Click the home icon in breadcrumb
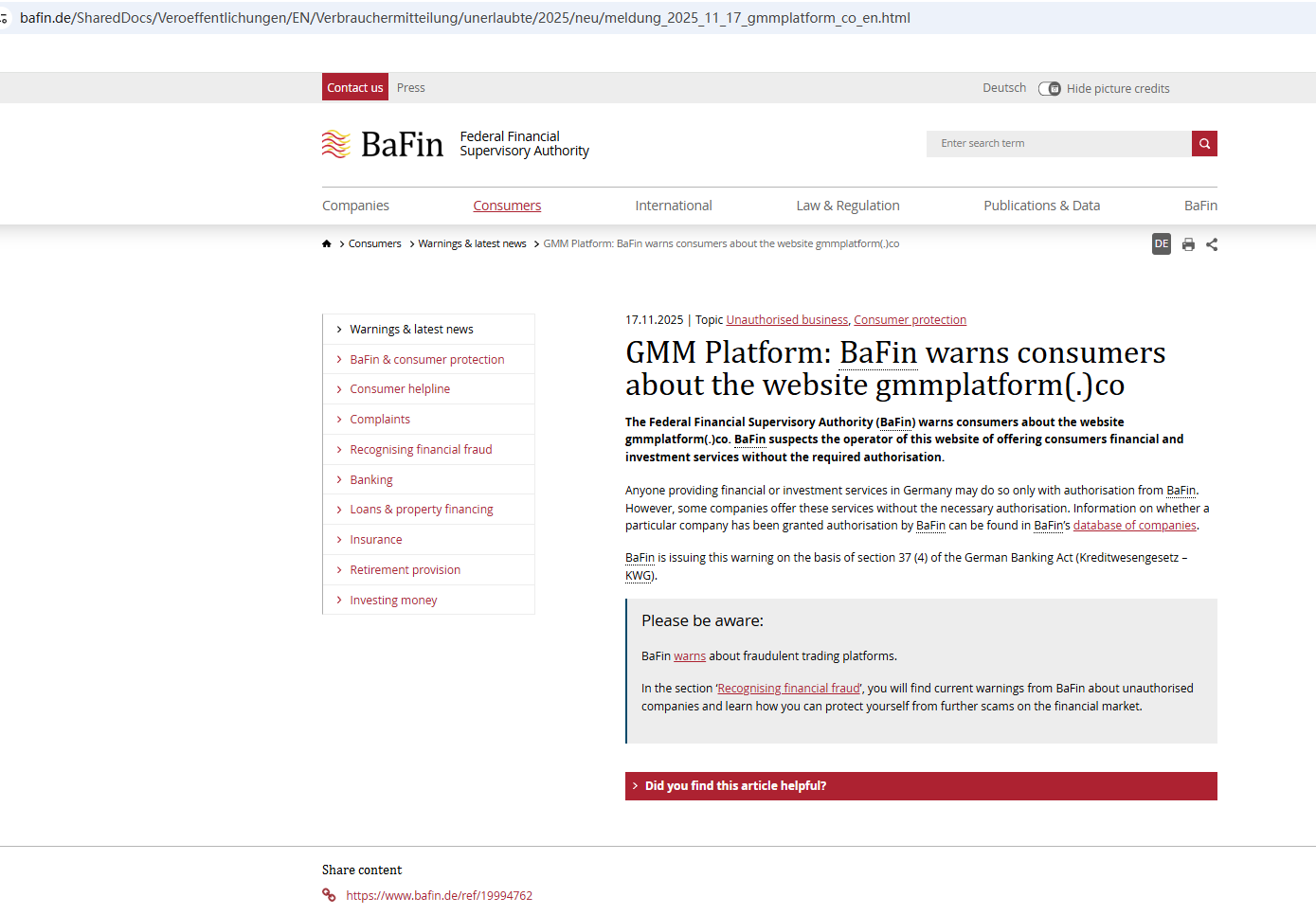Viewport: 1316px width, 915px height. (x=327, y=244)
